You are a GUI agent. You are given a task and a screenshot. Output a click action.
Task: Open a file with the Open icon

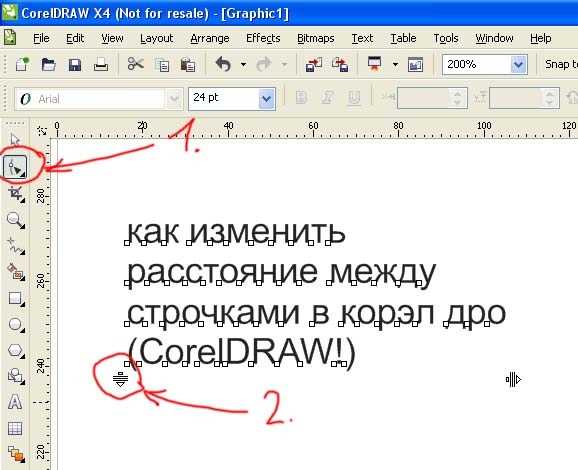(48, 65)
